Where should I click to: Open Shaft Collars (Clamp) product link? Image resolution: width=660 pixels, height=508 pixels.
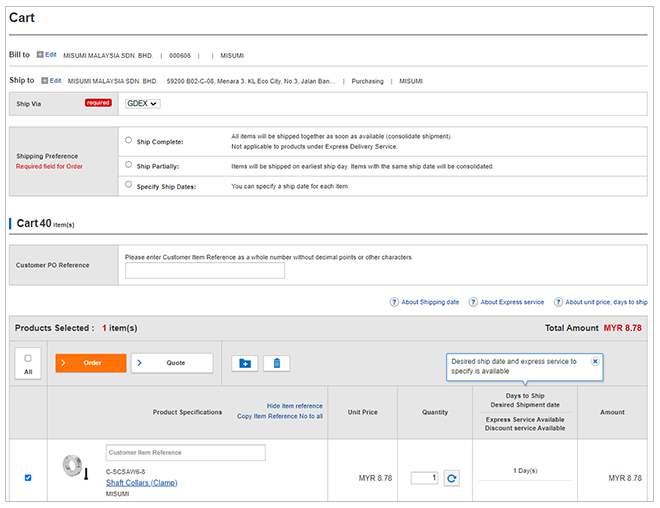[141, 483]
